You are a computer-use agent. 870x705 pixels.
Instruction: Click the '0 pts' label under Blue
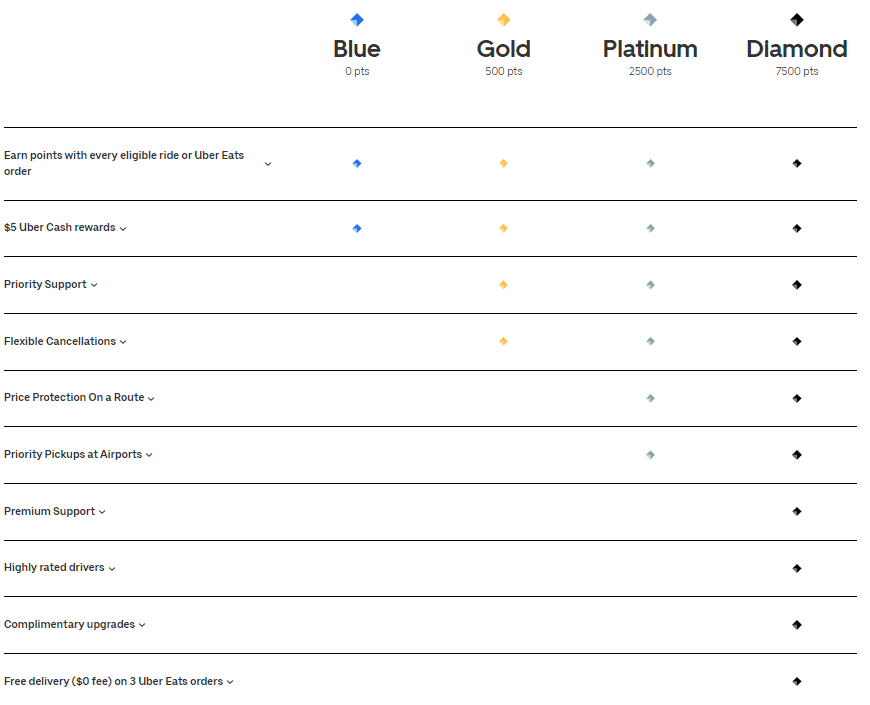pos(357,72)
